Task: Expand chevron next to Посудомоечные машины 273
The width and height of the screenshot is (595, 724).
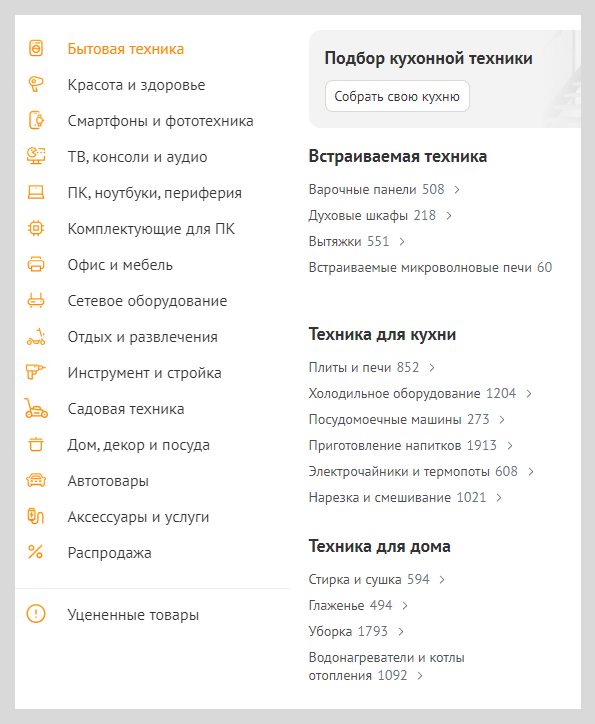Action: click(x=502, y=419)
